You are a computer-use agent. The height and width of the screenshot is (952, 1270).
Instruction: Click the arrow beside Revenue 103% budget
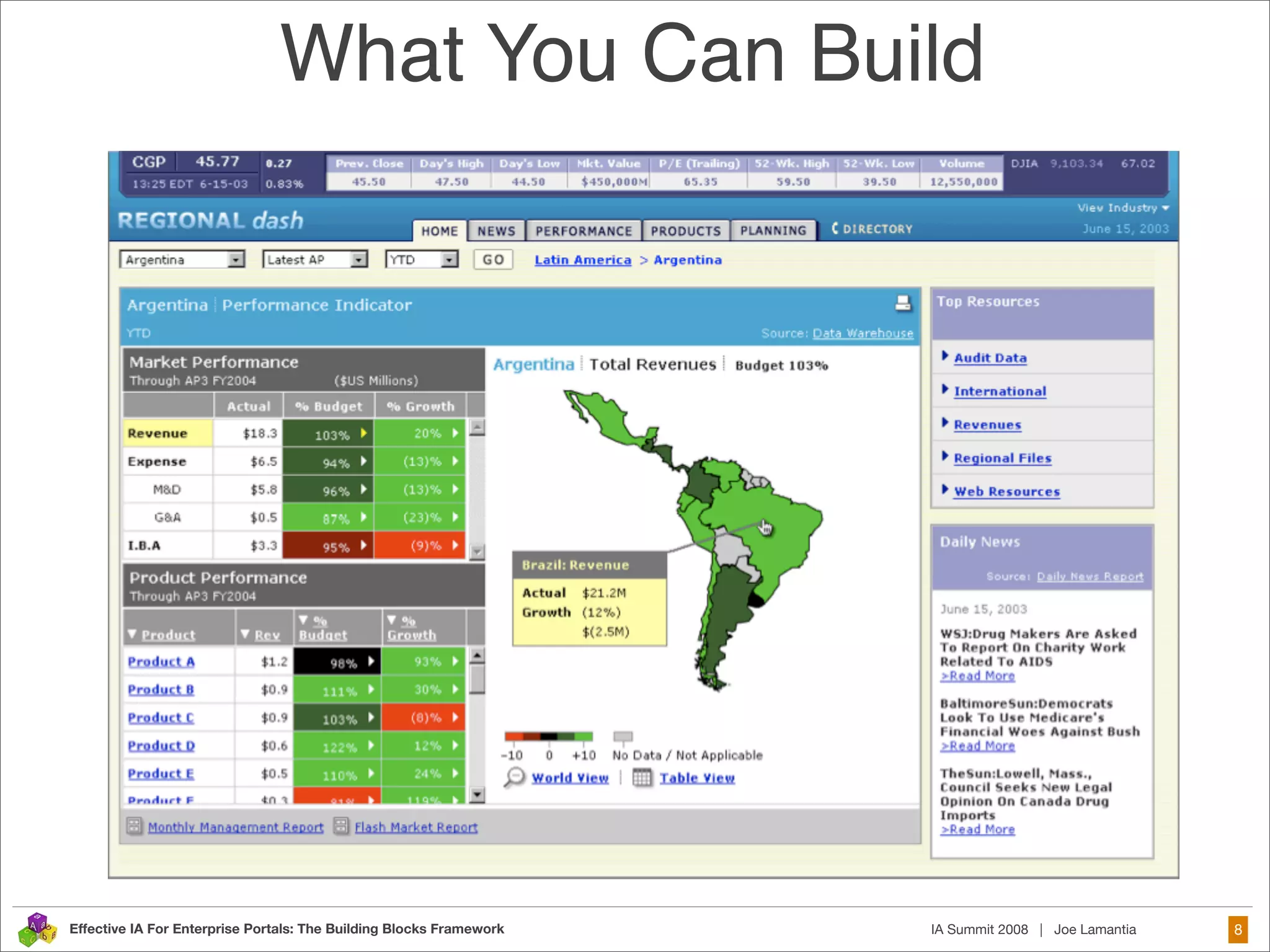click(364, 433)
